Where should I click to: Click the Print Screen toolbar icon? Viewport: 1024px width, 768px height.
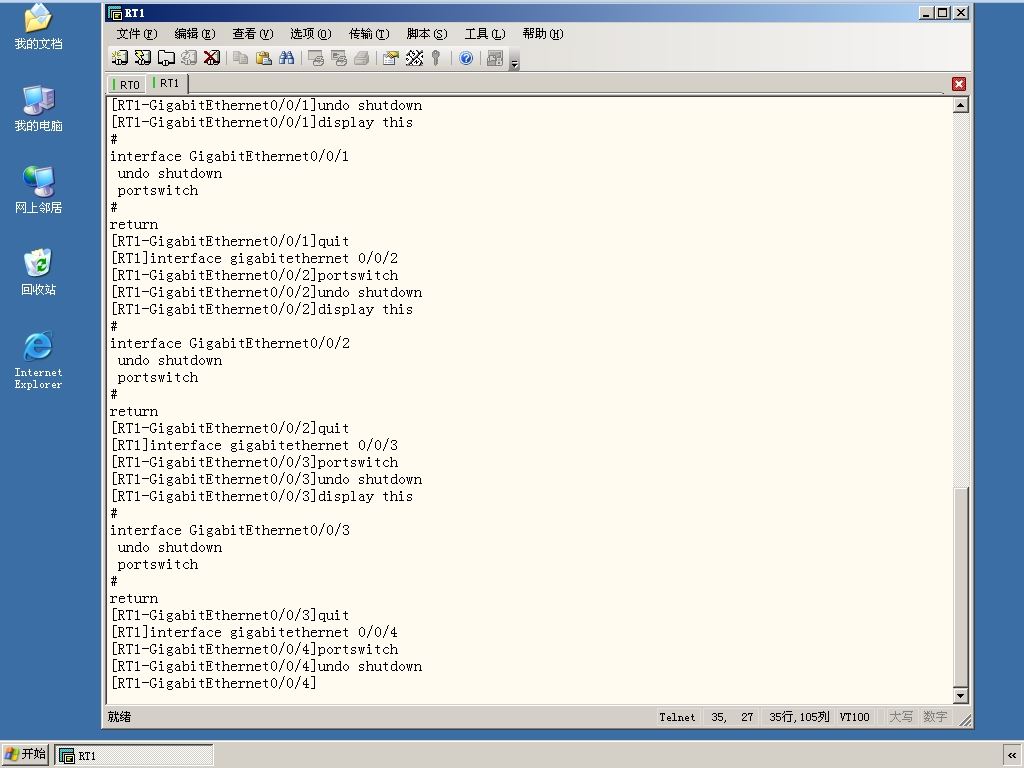click(316, 58)
